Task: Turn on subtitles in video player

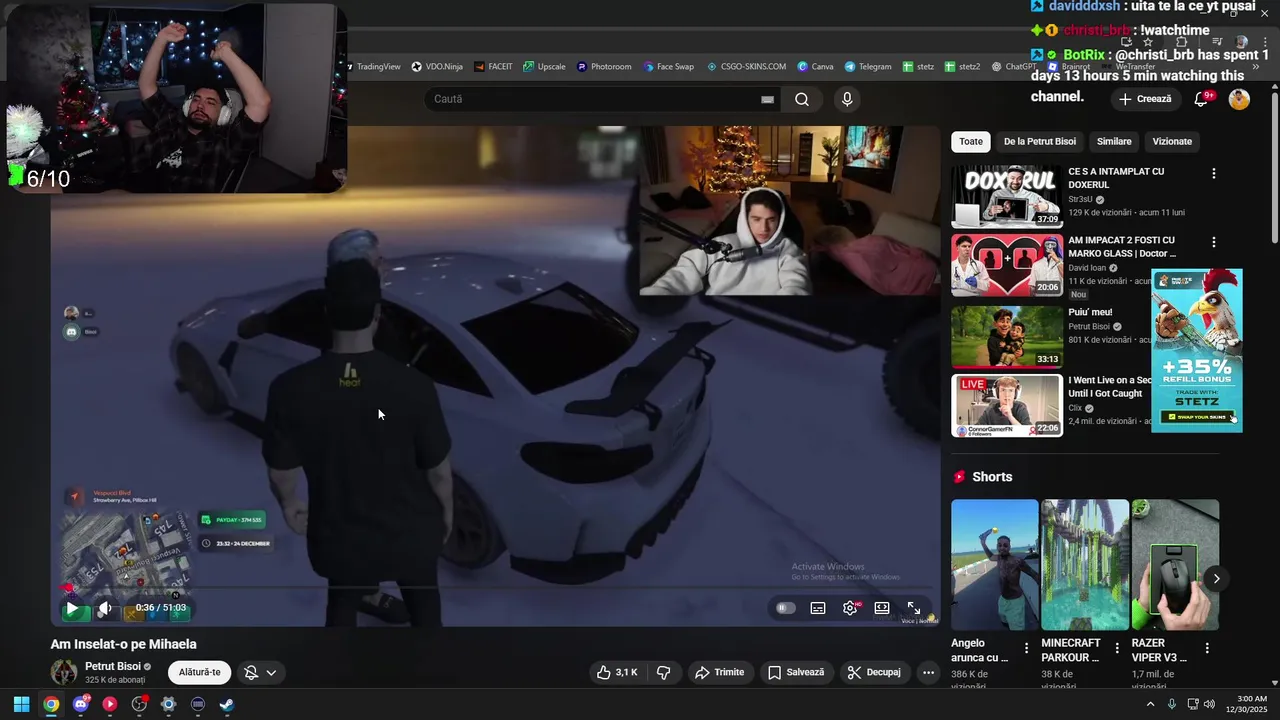Action: 818,608
